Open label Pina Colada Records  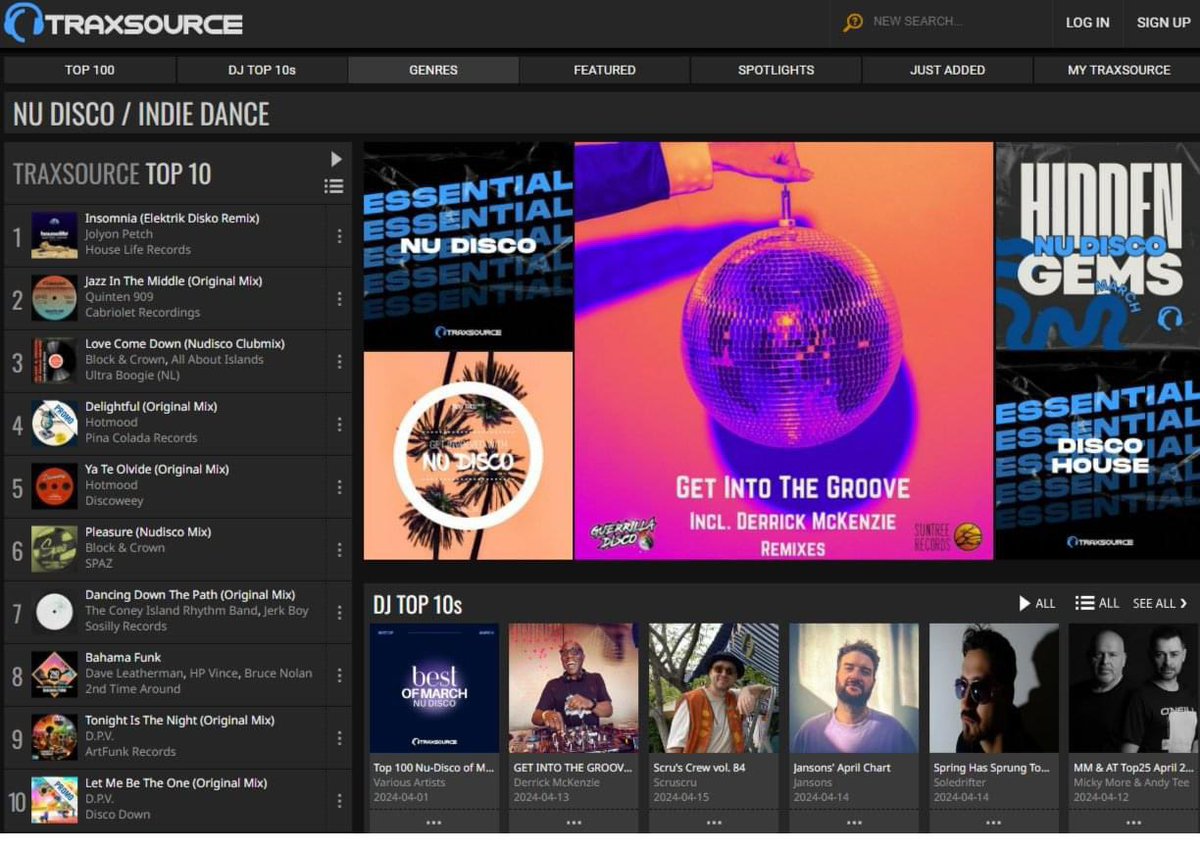pyautogui.click(x=141, y=438)
